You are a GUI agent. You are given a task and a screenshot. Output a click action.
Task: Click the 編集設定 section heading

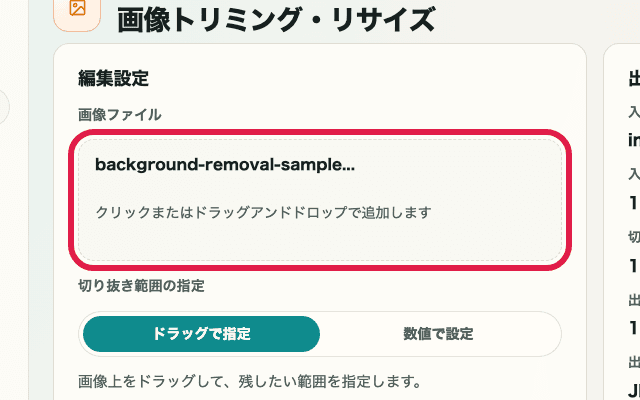(x=113, y=78)
